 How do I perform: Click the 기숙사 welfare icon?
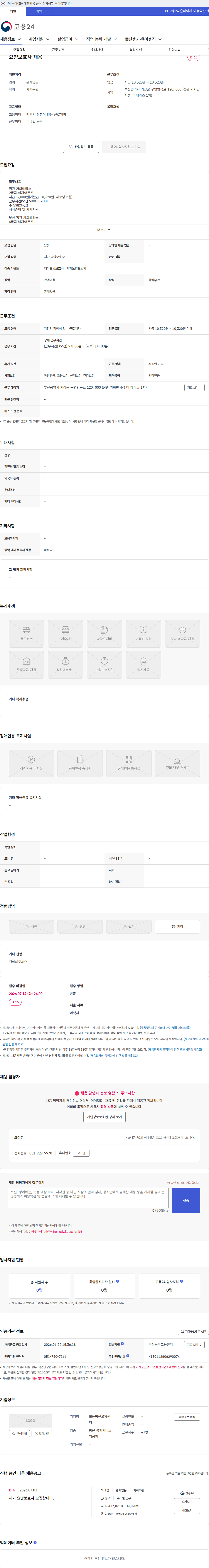click(x=65, y=634)
